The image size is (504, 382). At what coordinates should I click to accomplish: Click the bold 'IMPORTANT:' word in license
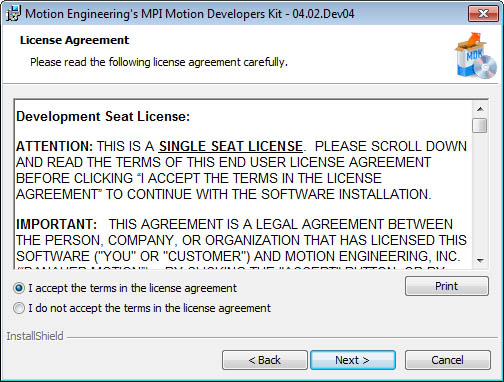pyautogui.click(x=56, y=224)
